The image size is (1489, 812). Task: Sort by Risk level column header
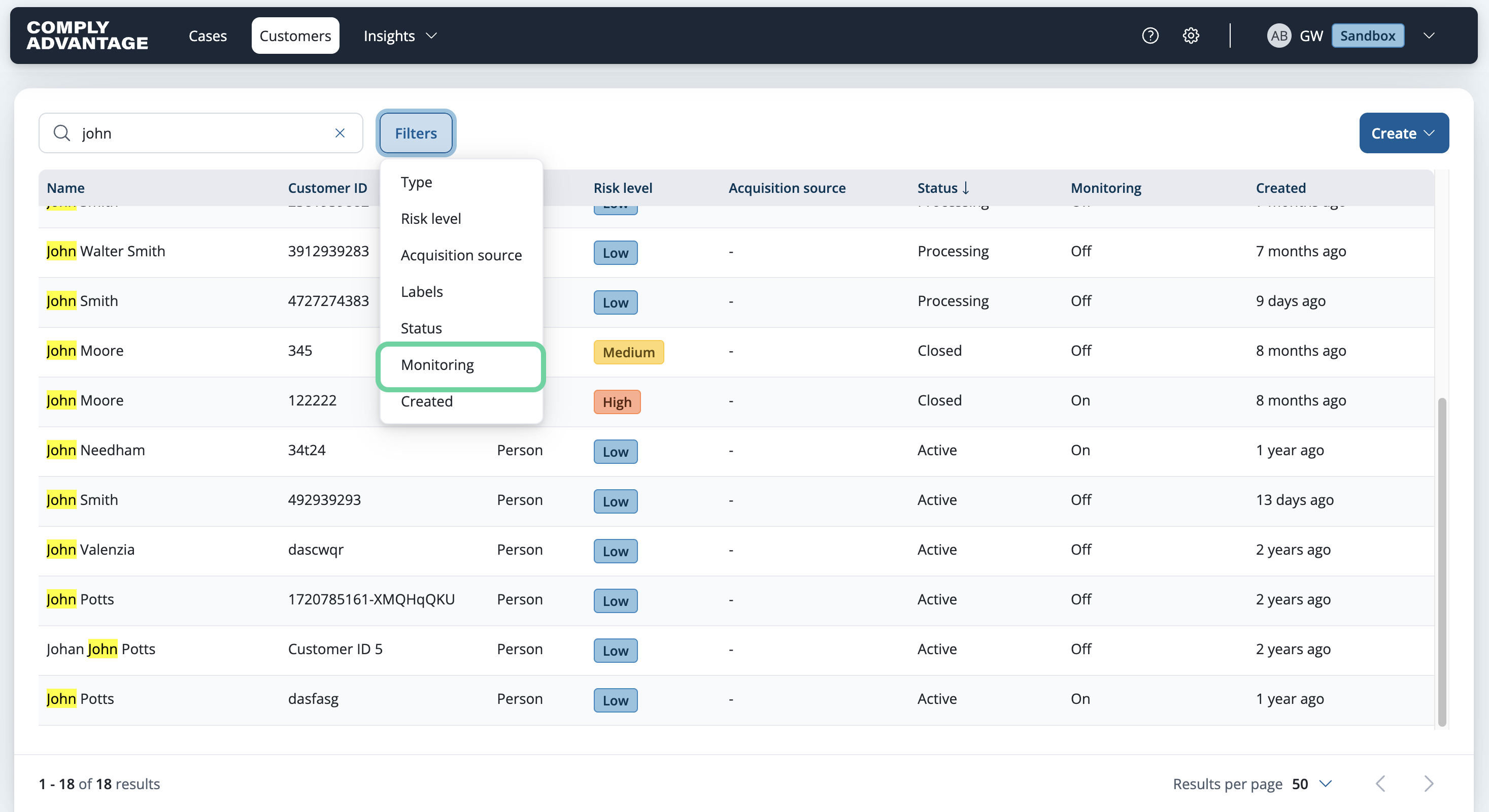click(623, 188)
